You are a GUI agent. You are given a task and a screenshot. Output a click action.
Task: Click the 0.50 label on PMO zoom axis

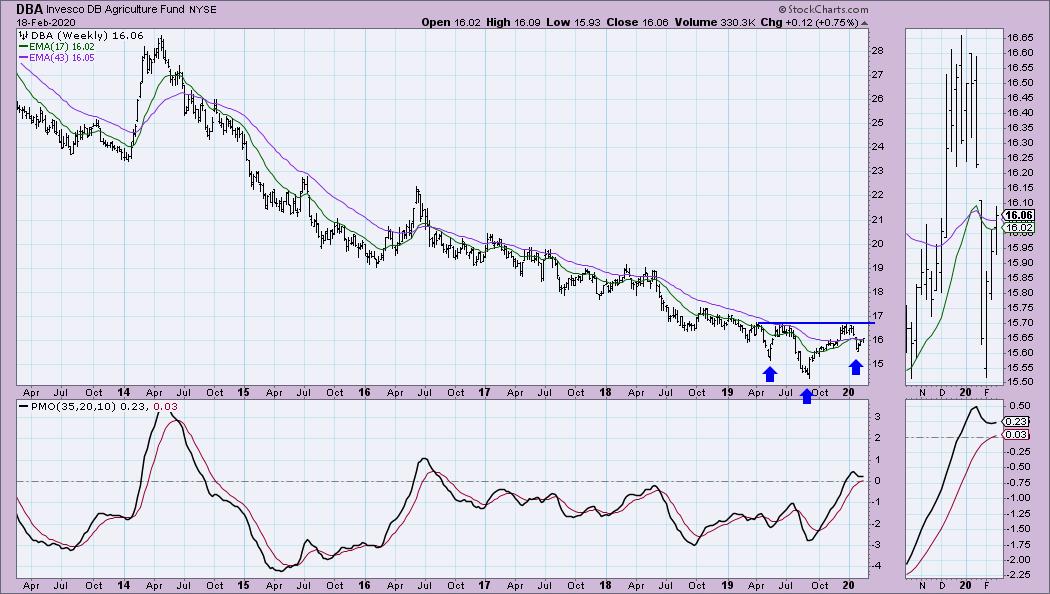1021,406
